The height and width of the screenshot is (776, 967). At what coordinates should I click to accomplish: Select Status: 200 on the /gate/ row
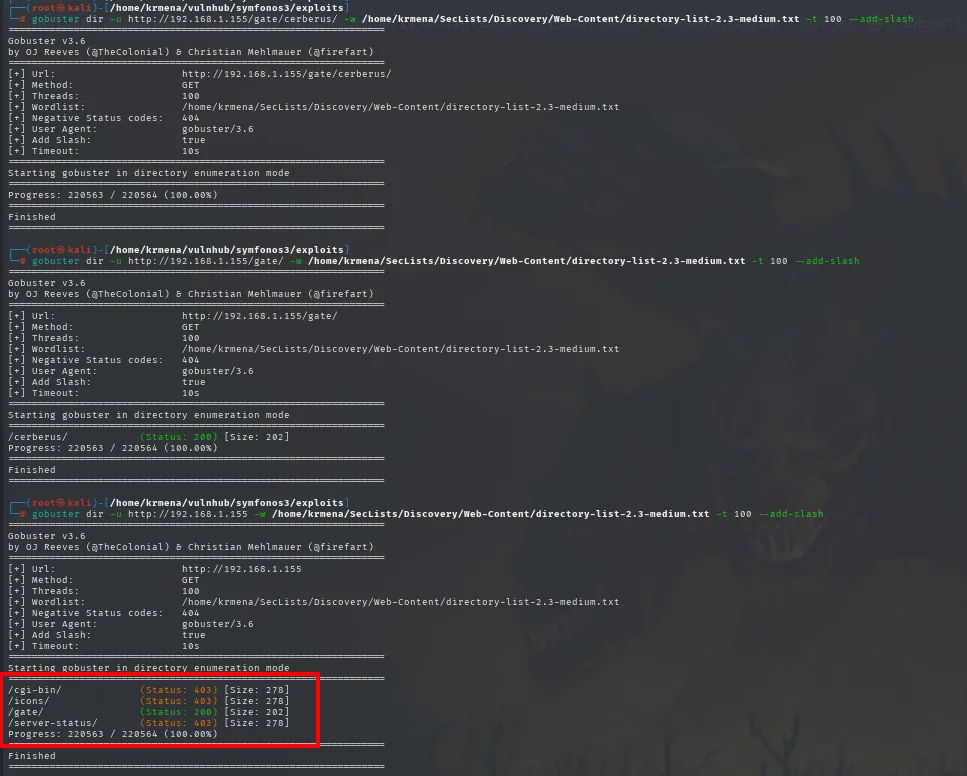179,712
